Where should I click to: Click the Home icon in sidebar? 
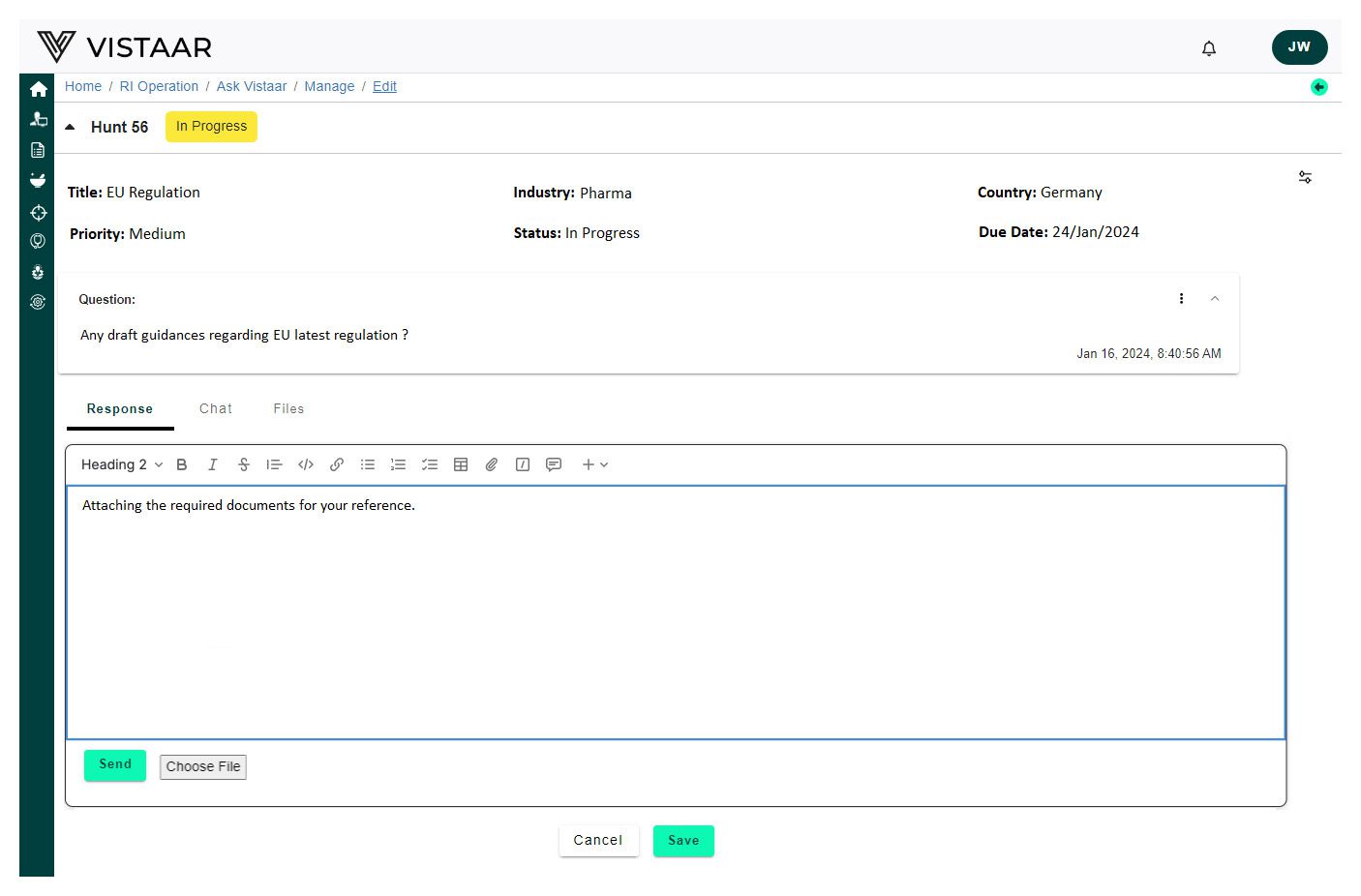(x=39, y=89)
